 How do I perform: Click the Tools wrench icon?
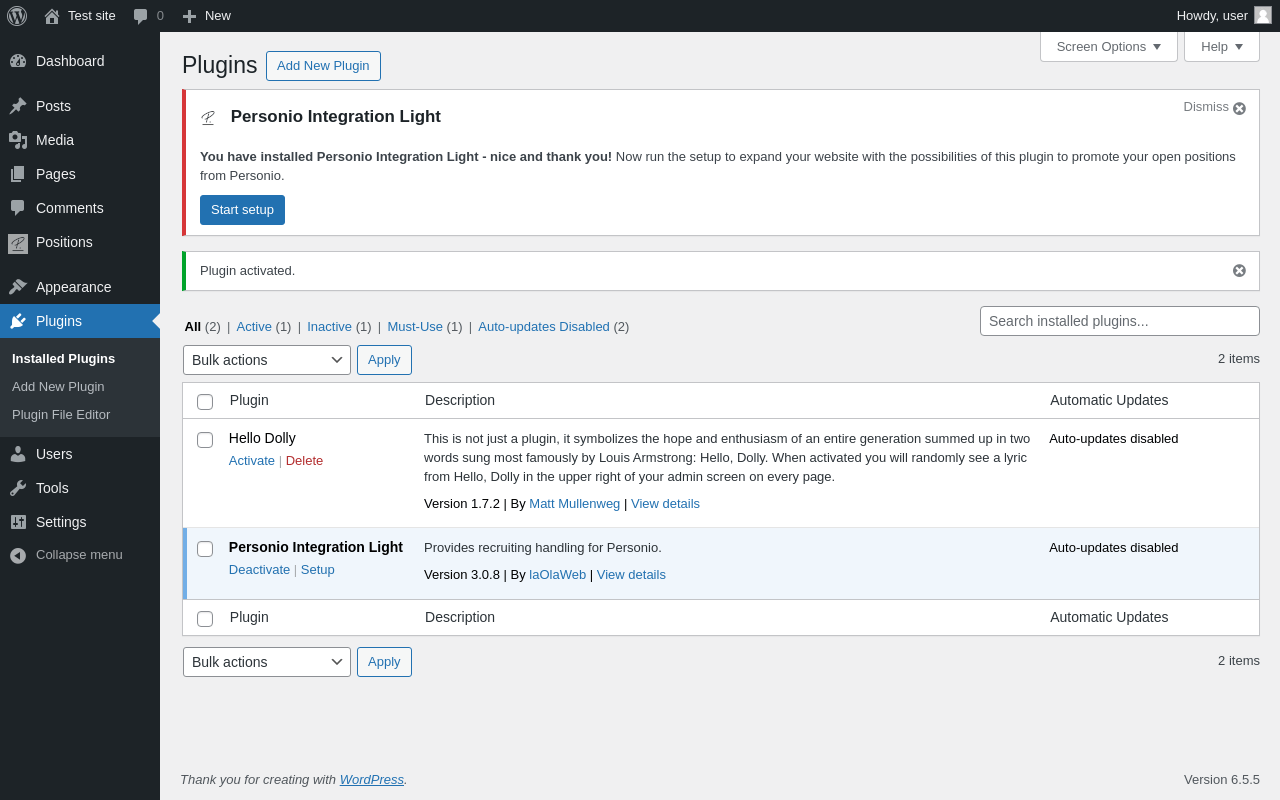click(x=18, y=488)
